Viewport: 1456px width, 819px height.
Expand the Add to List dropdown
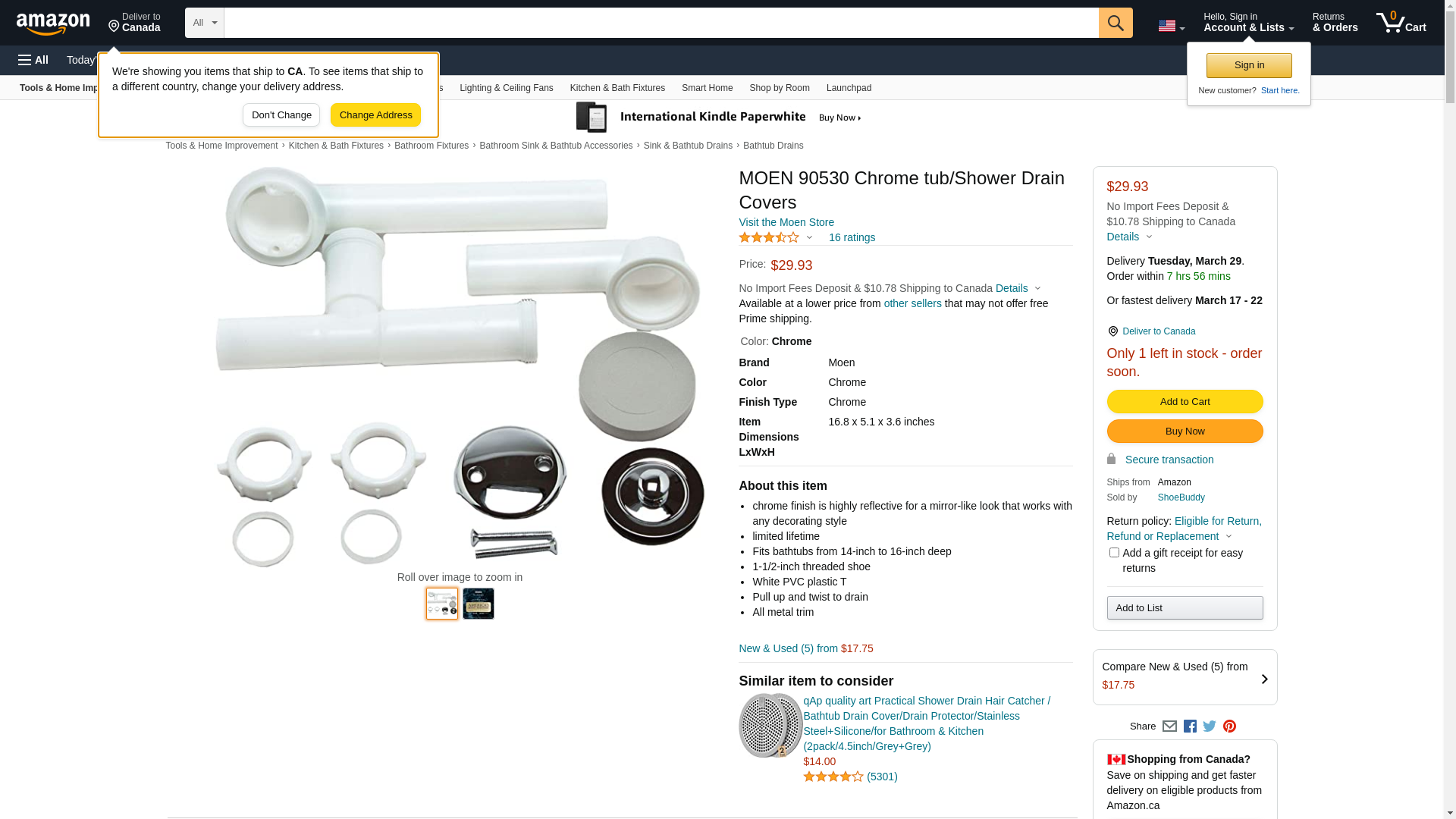[1185, 608]
